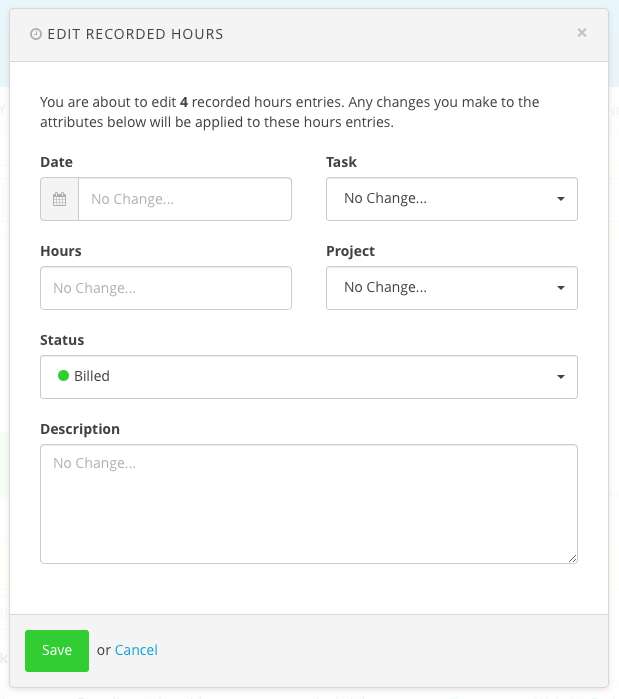Viewport: 619px width, 699px height.
Task: Click the Edit Recorded Hours title text
Action: tap(135, 34)
